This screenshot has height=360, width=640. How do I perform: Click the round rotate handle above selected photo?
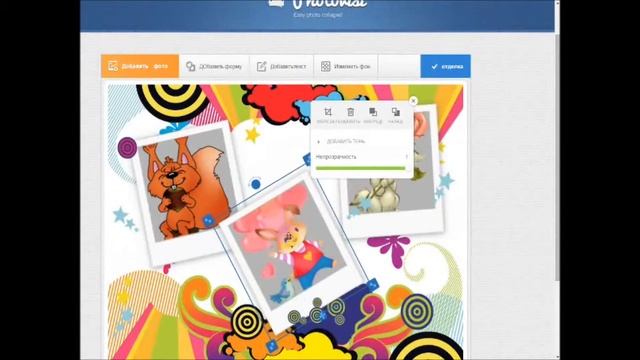pyautogui.click(x=256, y=184)
